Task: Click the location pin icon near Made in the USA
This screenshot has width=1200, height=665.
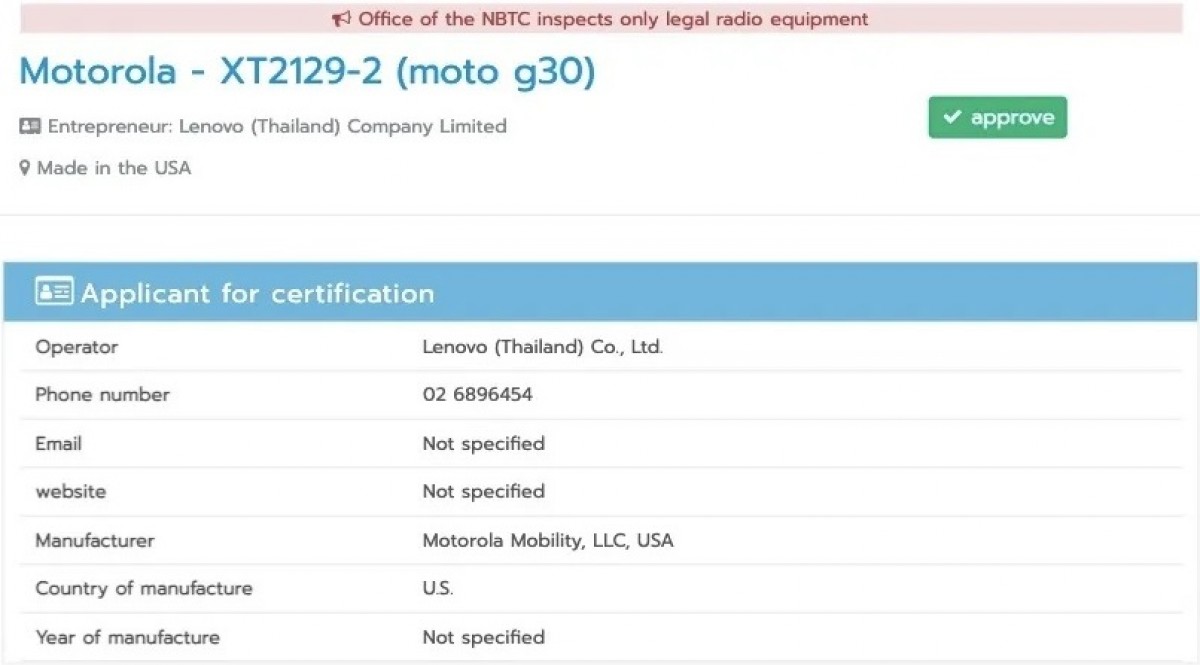Action: [x=24, y=167]
